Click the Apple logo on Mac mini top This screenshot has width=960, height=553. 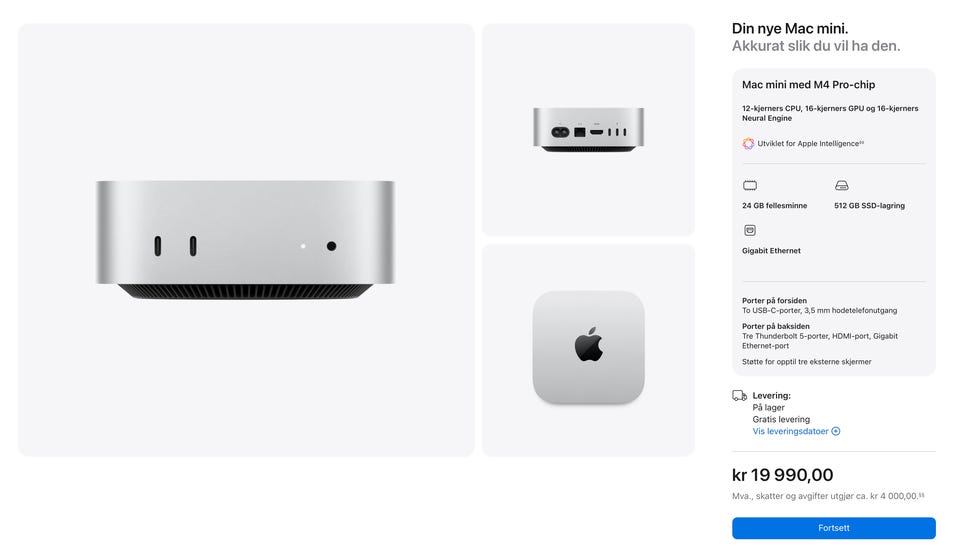click(588, 344)
